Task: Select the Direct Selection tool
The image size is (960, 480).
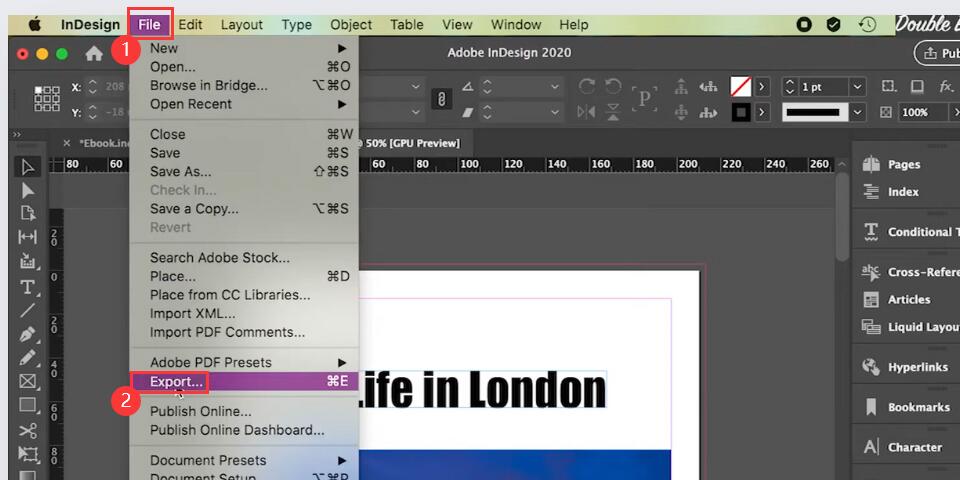Action: 28,190
